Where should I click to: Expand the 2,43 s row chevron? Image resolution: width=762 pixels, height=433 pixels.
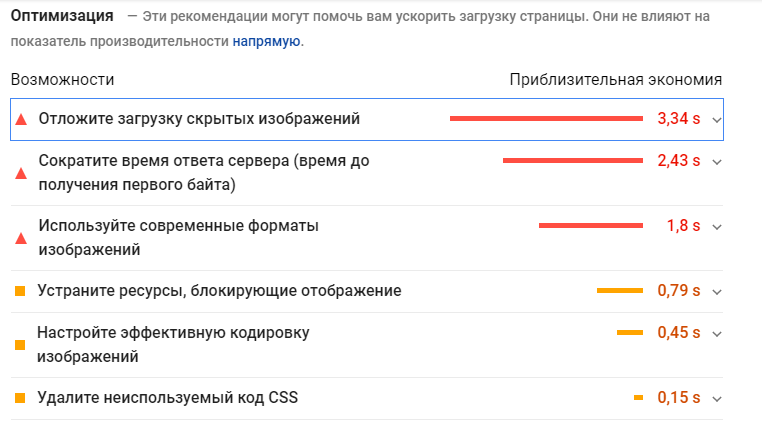coord(717,162)
